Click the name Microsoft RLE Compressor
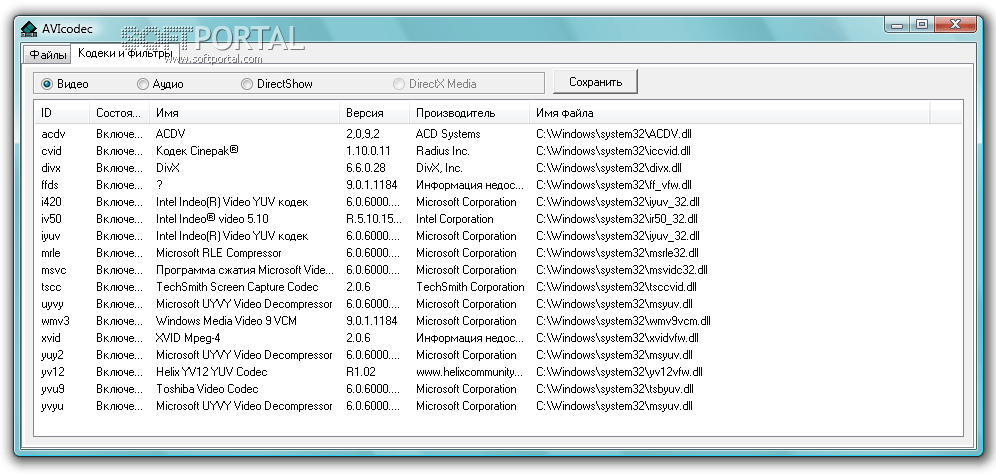Screen dimensions: 996x475 tap(219, 253)
